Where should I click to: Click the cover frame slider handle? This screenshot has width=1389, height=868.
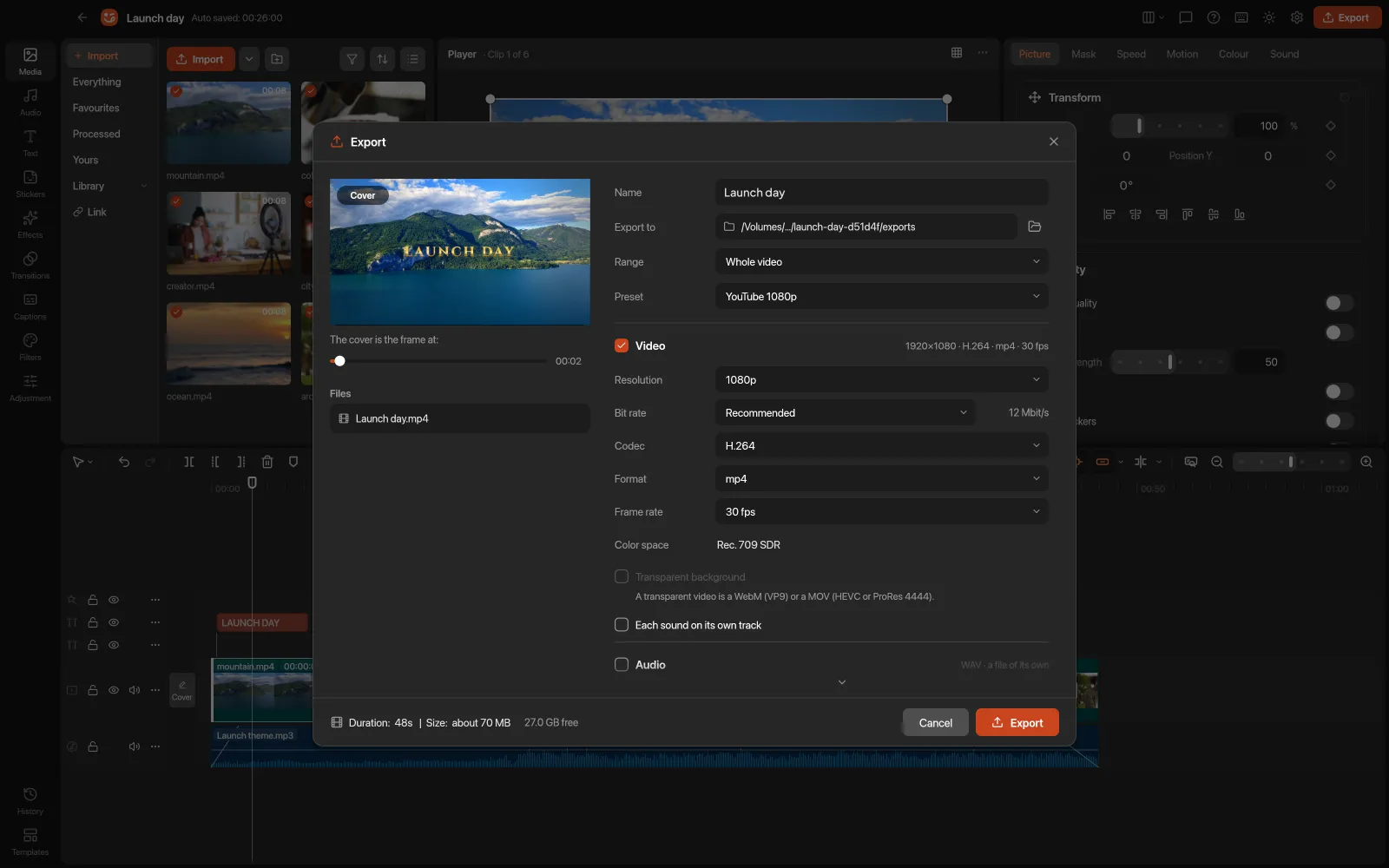339,361
